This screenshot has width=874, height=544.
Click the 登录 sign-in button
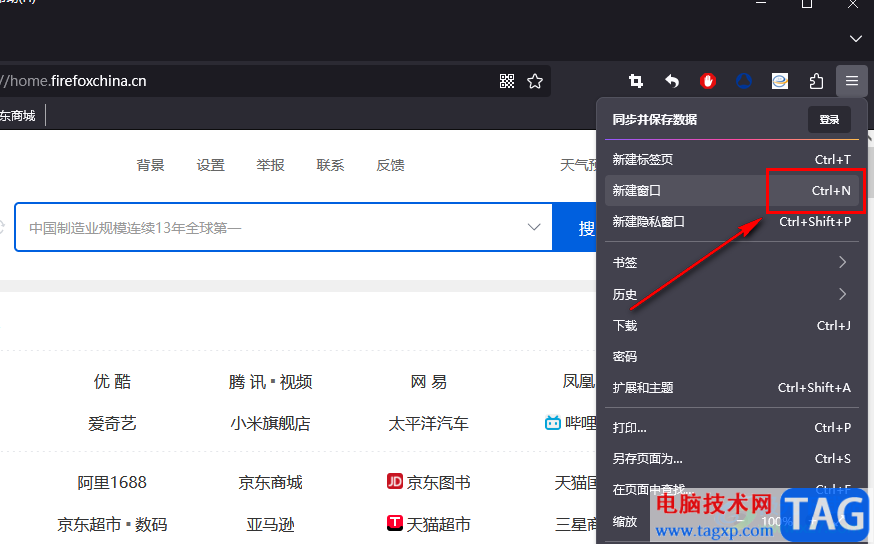pos(829,119)
